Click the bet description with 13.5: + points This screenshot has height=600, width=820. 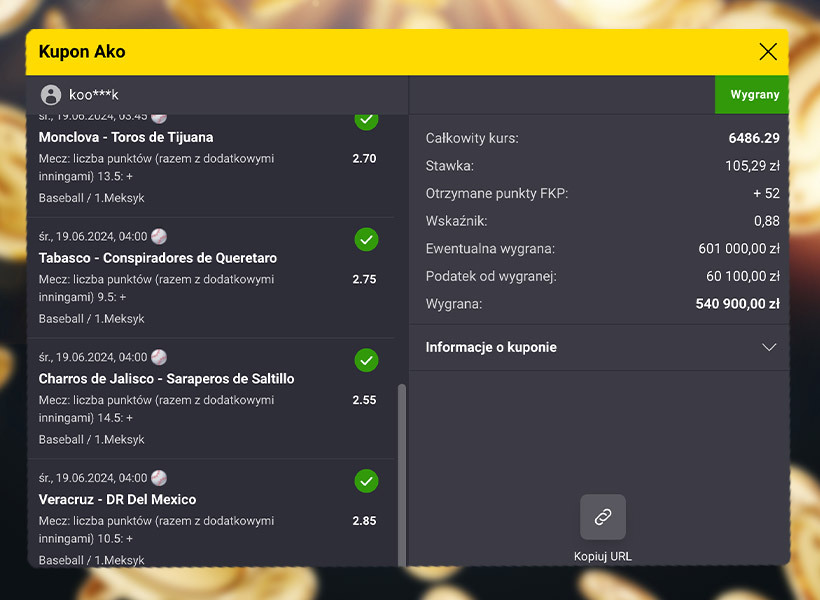point(156,167)
